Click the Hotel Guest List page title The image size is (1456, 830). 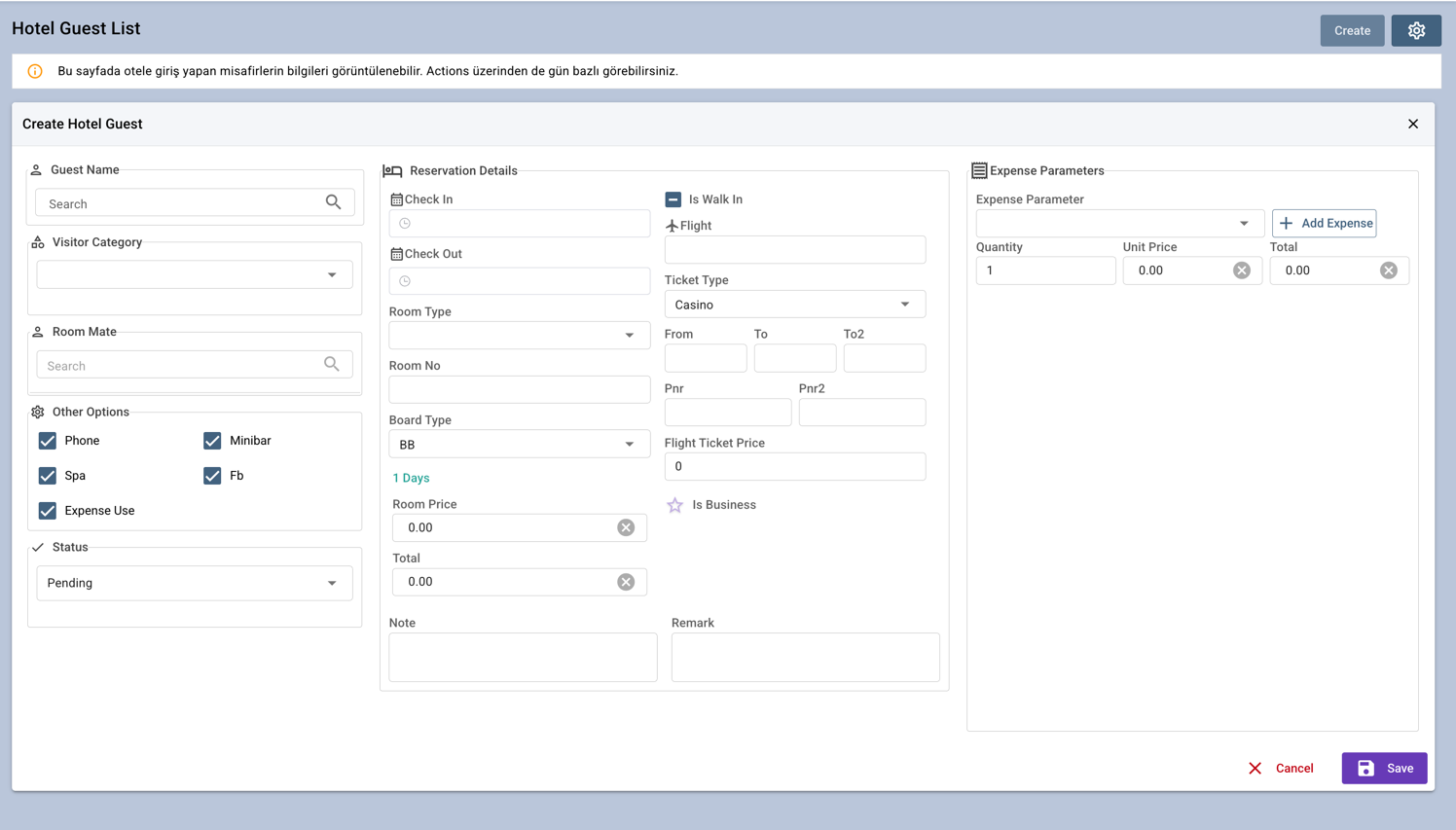click(x=76, y=28)
